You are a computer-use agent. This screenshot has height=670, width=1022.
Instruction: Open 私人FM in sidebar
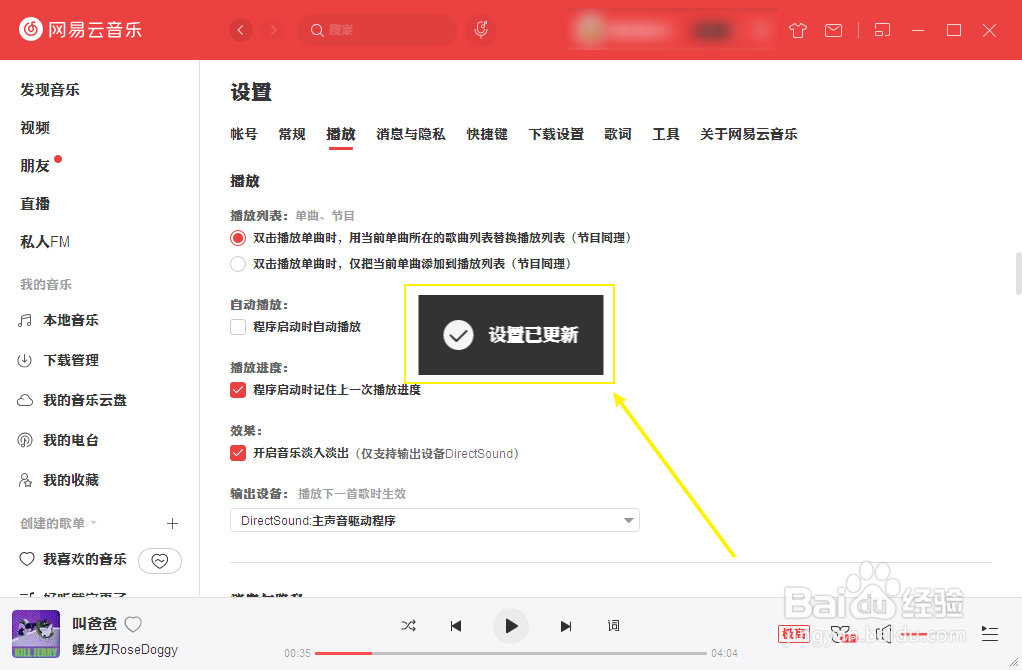pos(45,242)
